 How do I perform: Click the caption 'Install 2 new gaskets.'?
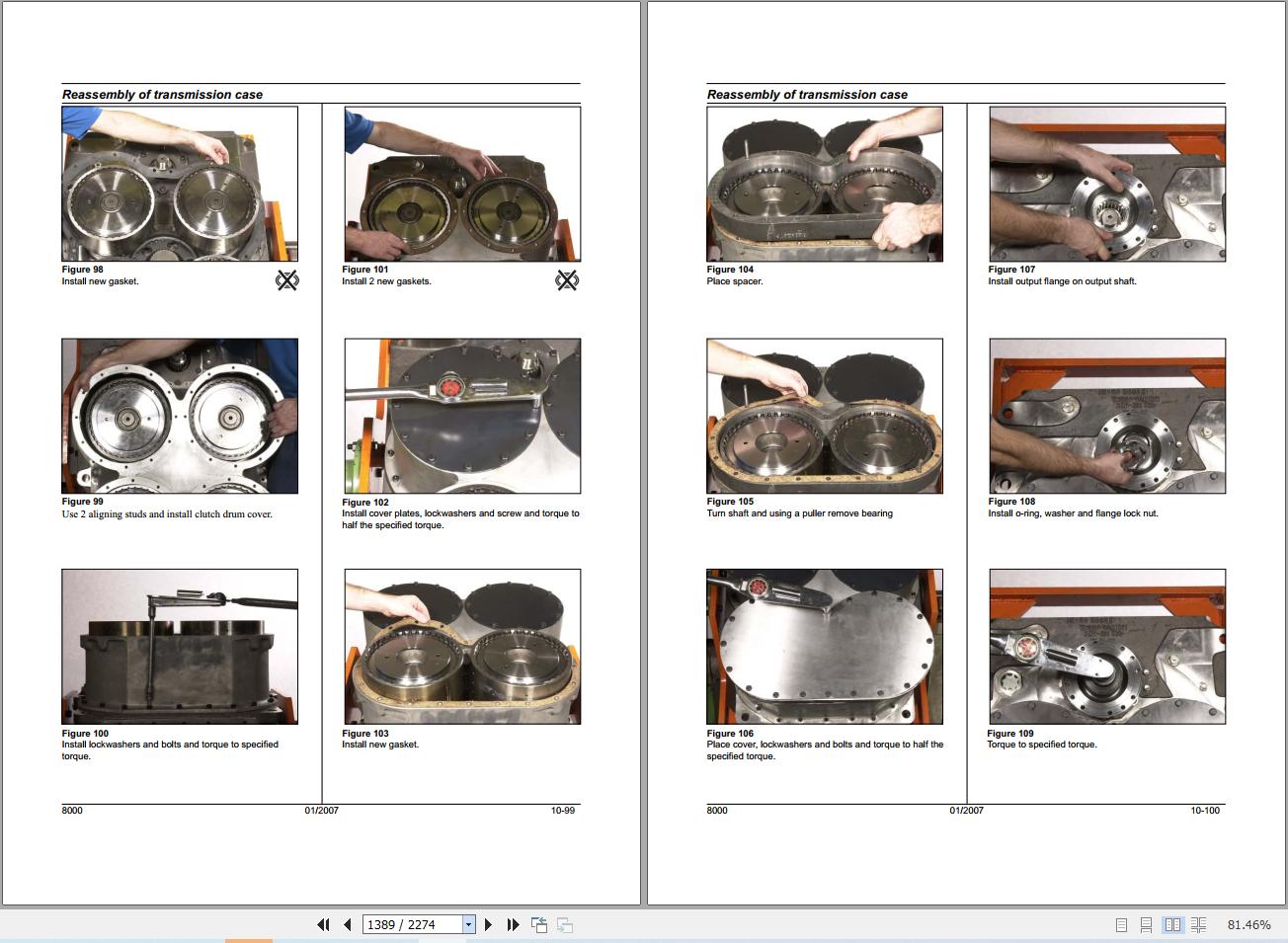[x=387, y=281]
